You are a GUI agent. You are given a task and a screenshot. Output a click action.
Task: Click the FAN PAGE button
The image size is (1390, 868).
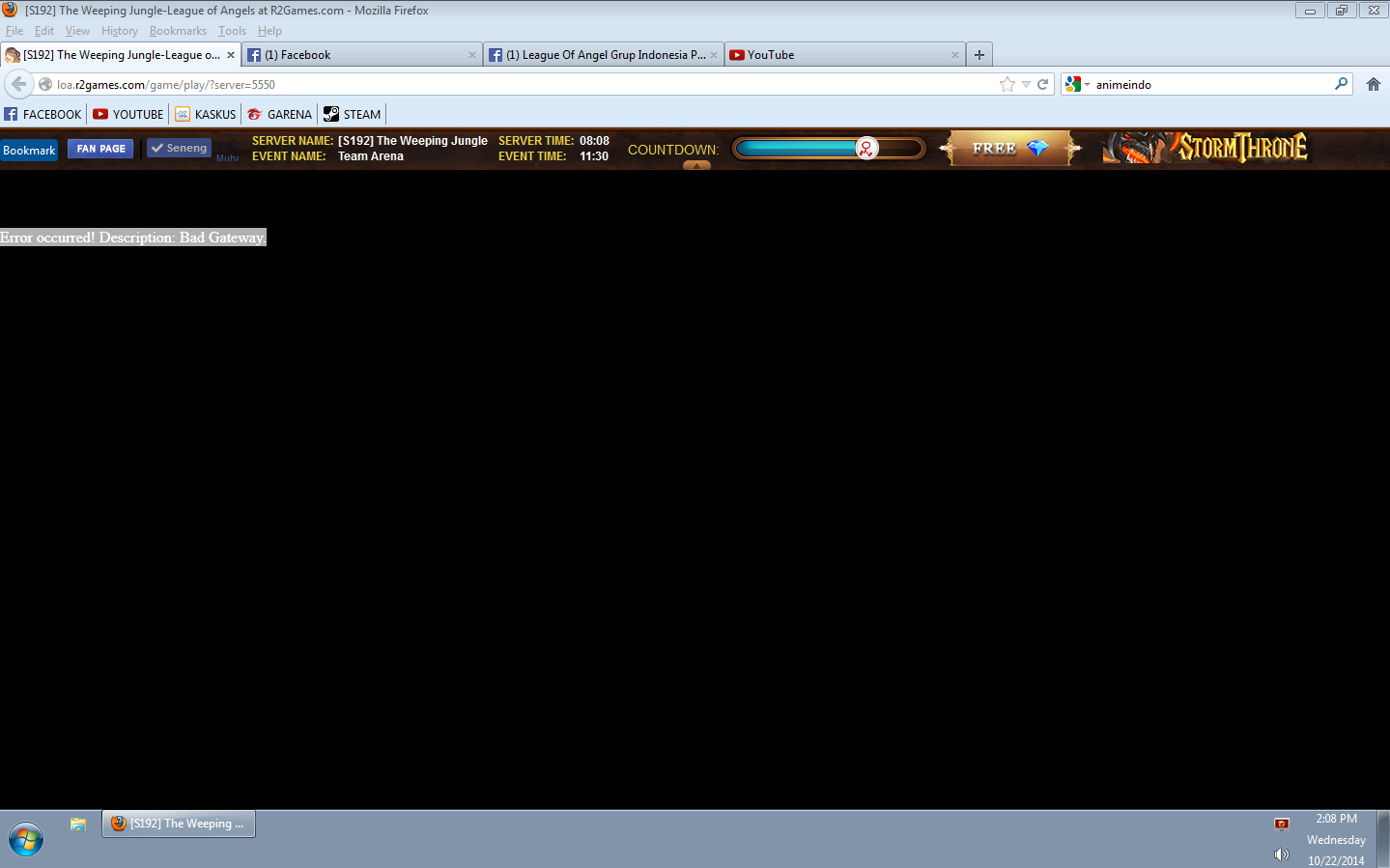[x=100, y=149]
